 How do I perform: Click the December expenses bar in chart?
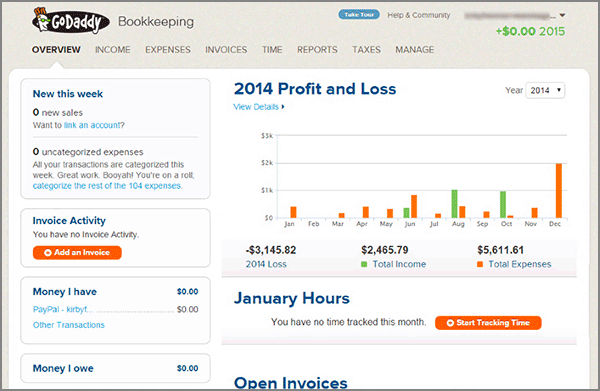[x=559, y=191]
